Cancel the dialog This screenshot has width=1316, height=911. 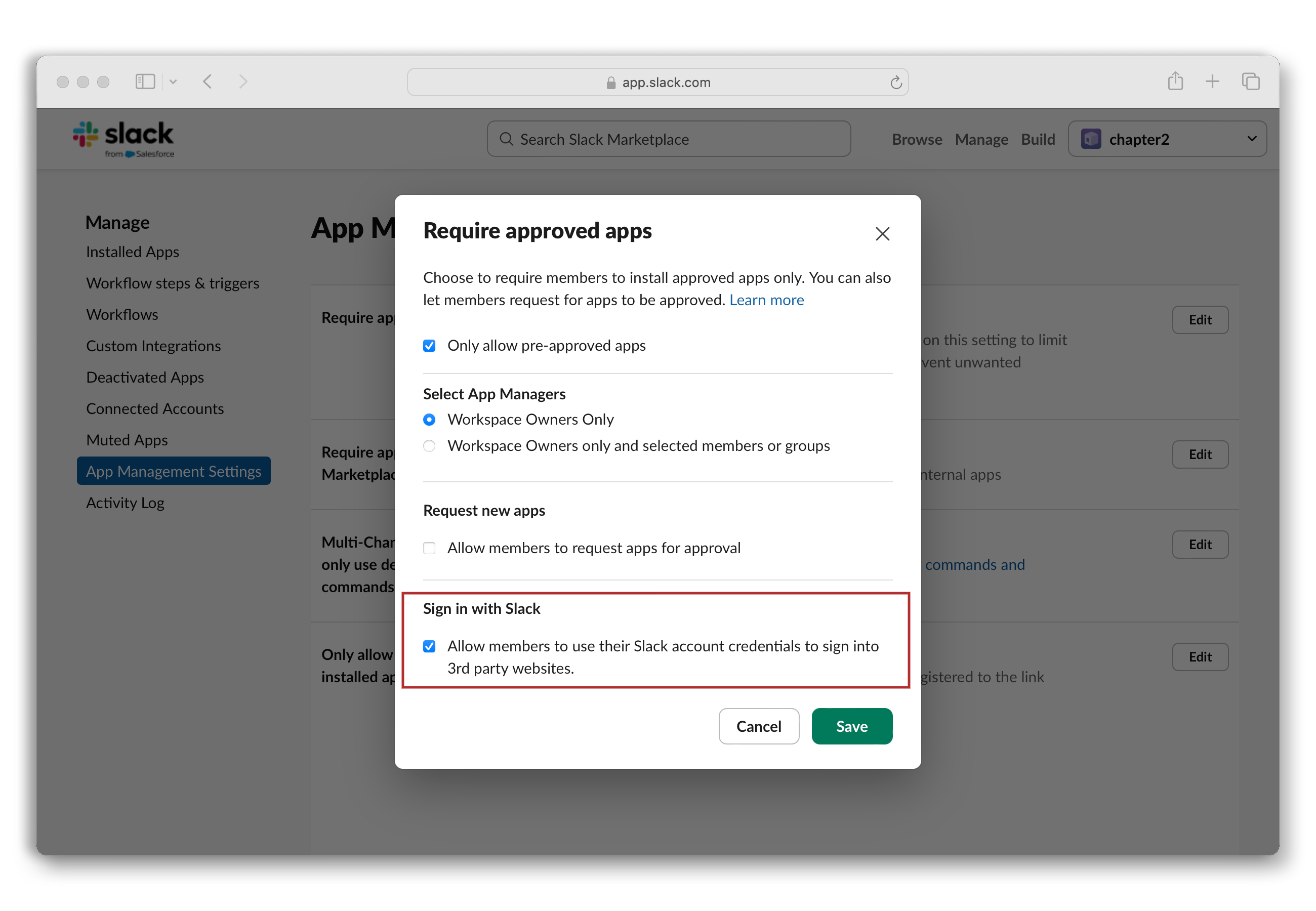coord(758,726)
